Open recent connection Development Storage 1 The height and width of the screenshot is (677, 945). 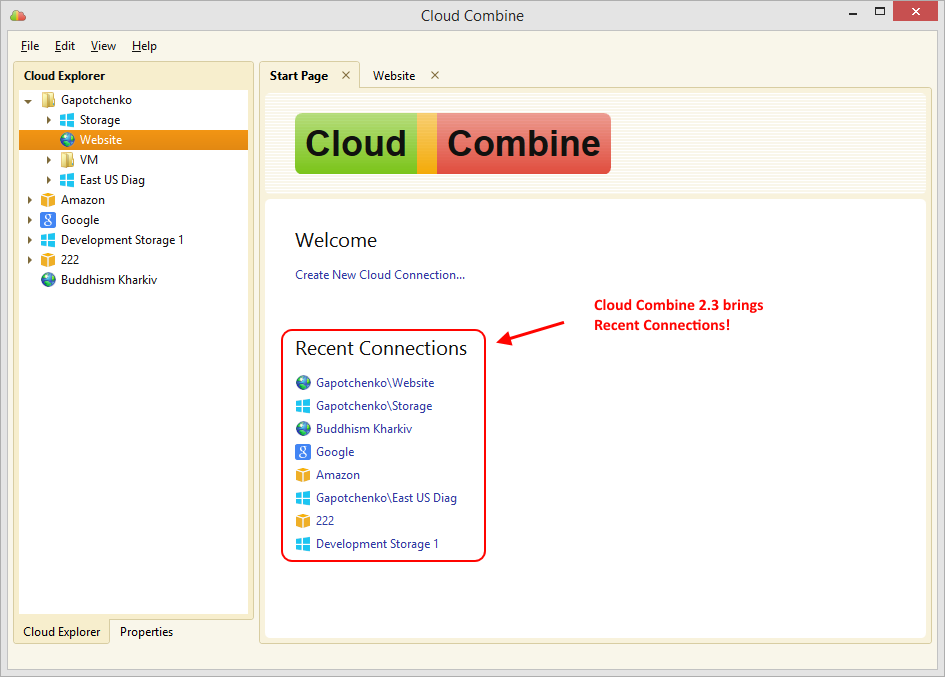pyautogui.click(x=377, y=544)
